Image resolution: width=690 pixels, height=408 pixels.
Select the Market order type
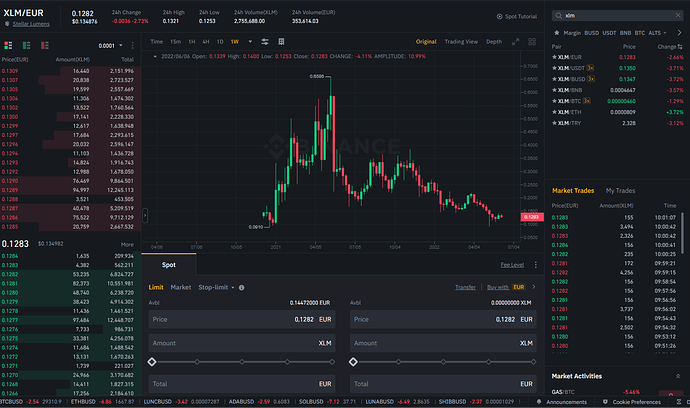[181, 287]
